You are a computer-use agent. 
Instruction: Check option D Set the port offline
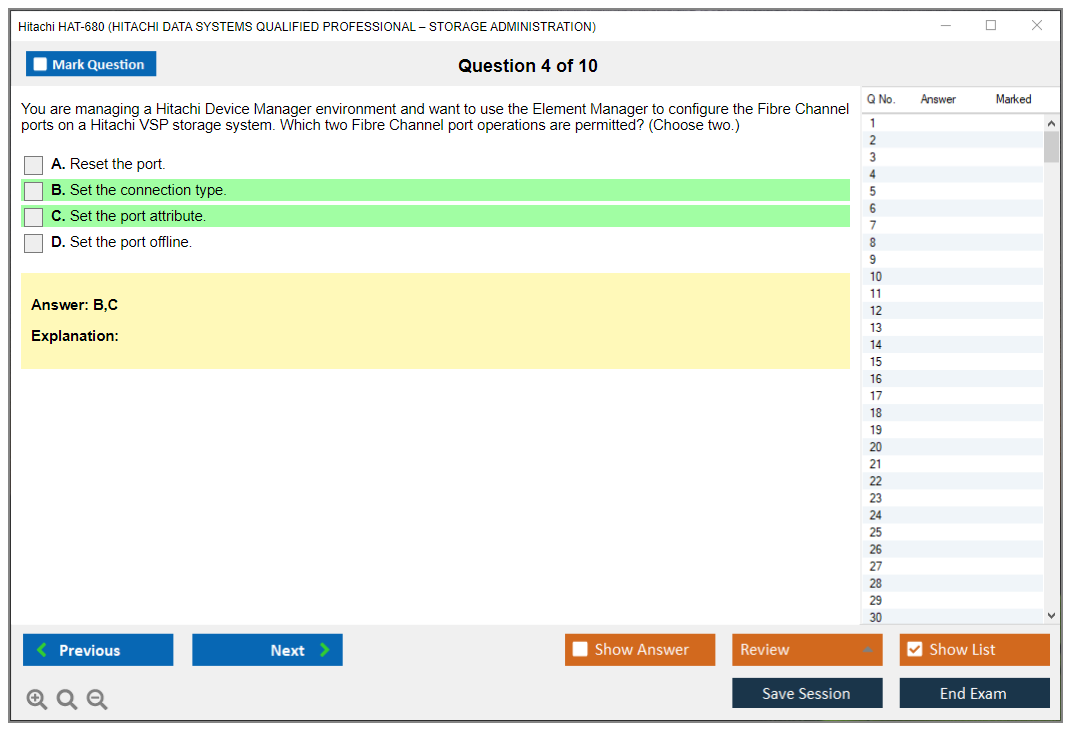[x=34, y=243]
